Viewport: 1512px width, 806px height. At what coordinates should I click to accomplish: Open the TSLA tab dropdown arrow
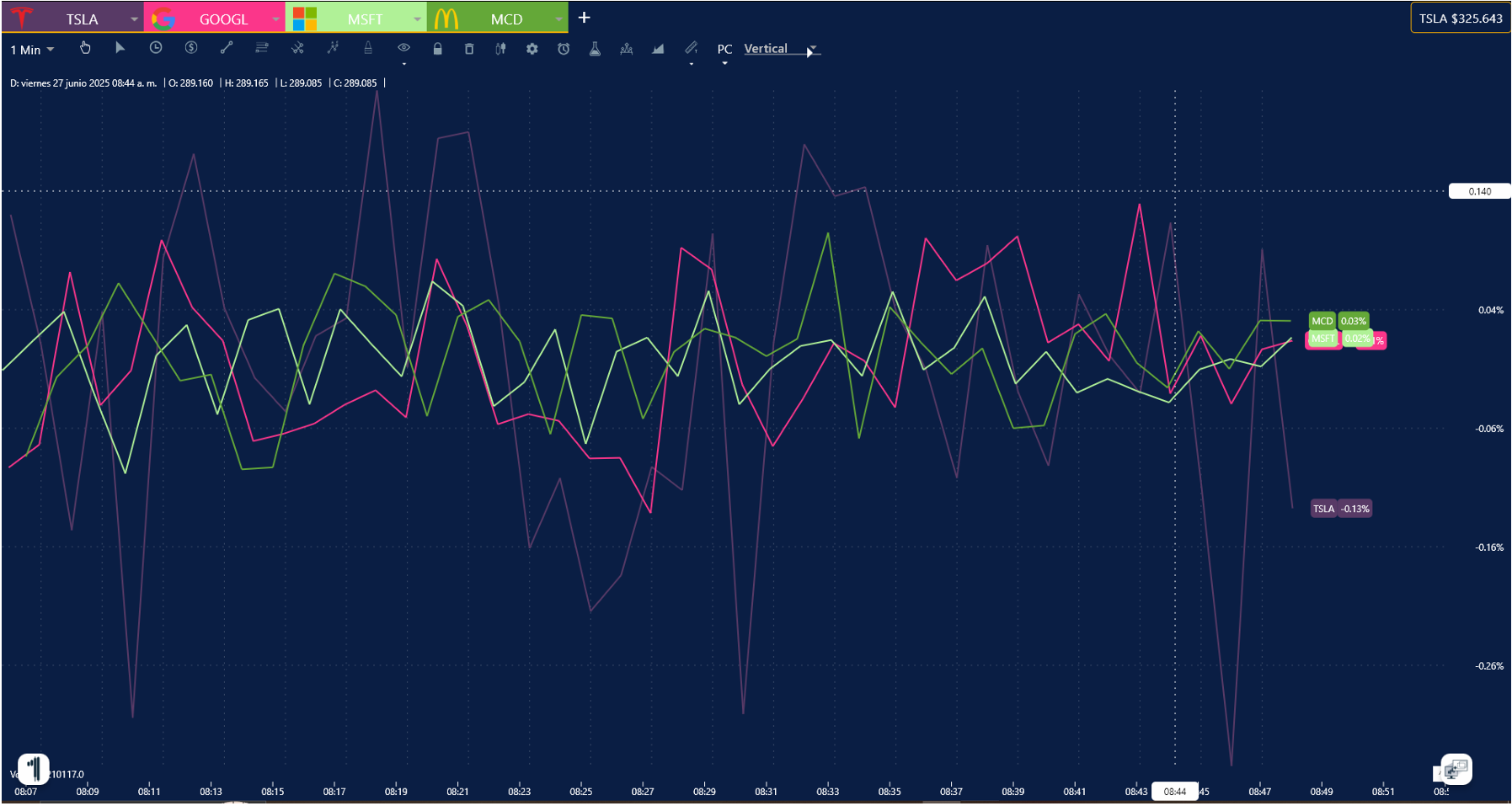click(134, 19)
